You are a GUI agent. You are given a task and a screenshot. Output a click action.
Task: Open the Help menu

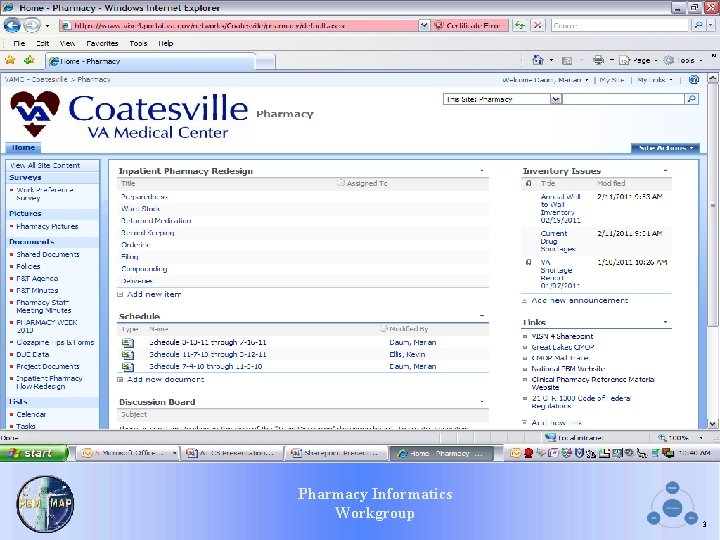(166, 43)
